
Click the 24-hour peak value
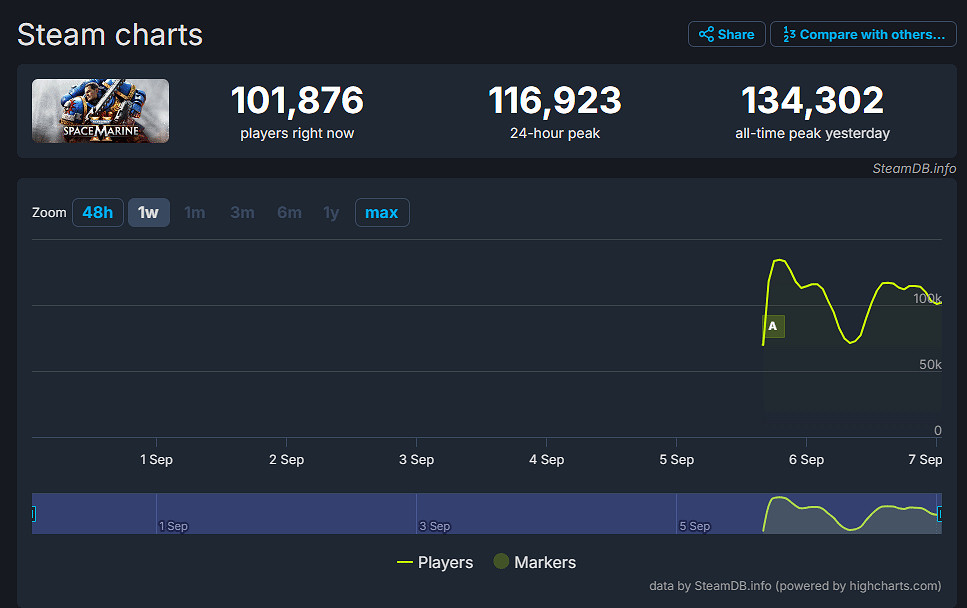coord(554,101)
